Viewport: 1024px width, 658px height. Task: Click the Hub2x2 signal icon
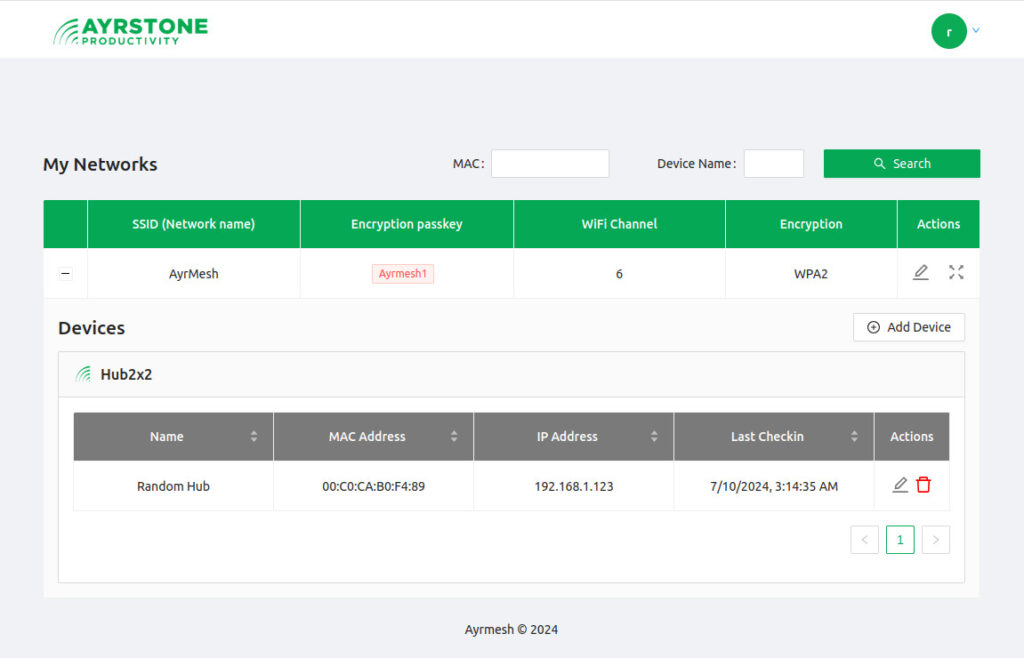pyautogui.click(x=84, y=375)
